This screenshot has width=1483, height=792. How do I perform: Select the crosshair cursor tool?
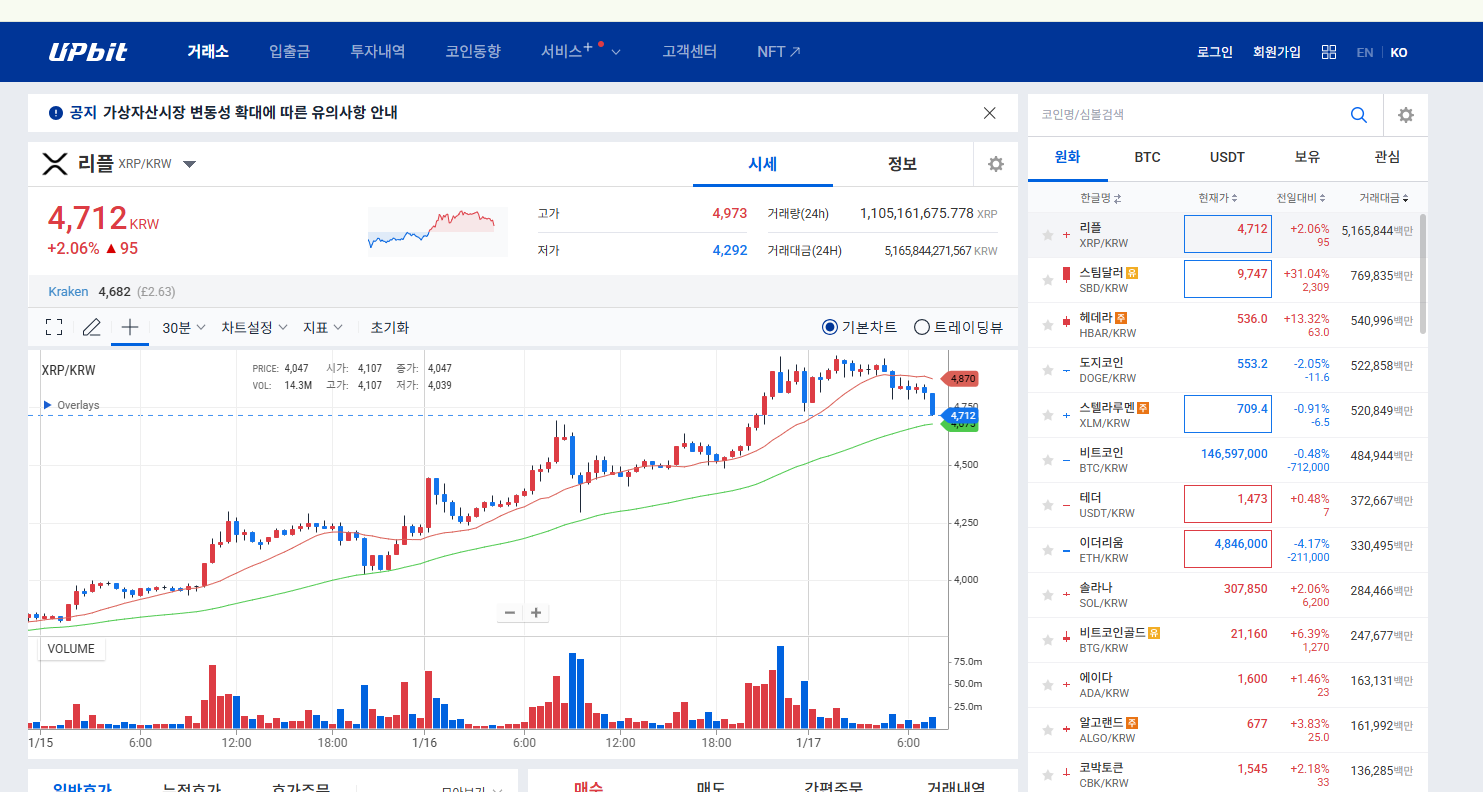click(x=129, y=327)
